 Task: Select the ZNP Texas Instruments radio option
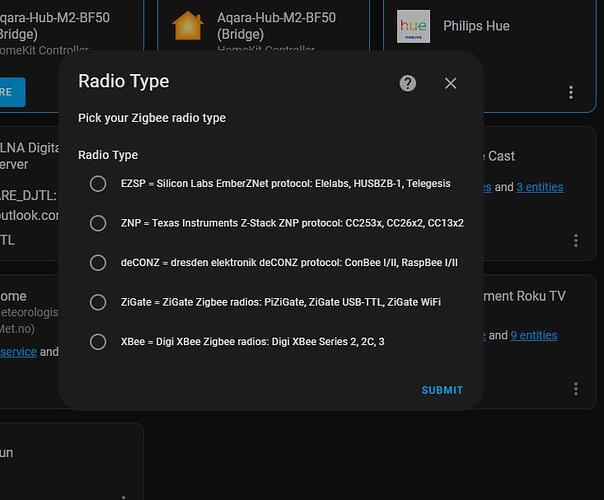(x=98, y=223)
